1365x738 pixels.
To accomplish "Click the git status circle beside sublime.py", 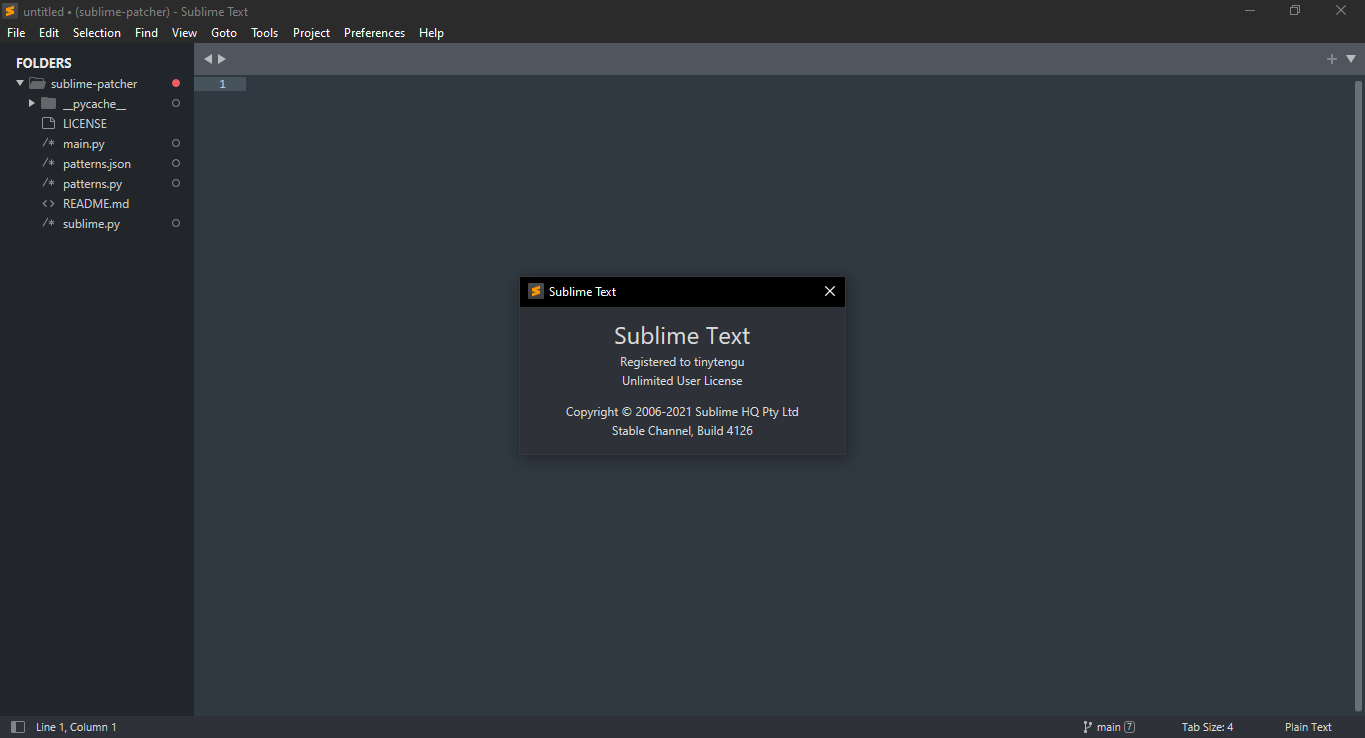I will tap(176, 224).
